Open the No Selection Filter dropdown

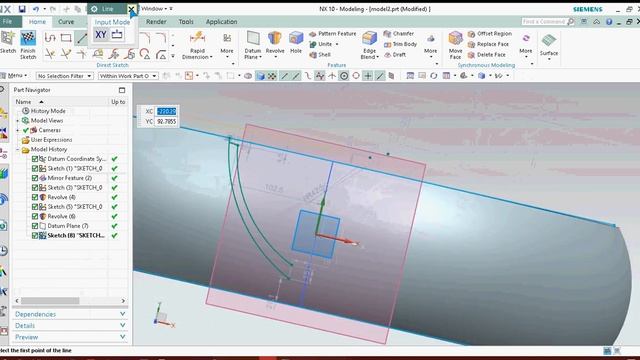[x=64, y=76]
